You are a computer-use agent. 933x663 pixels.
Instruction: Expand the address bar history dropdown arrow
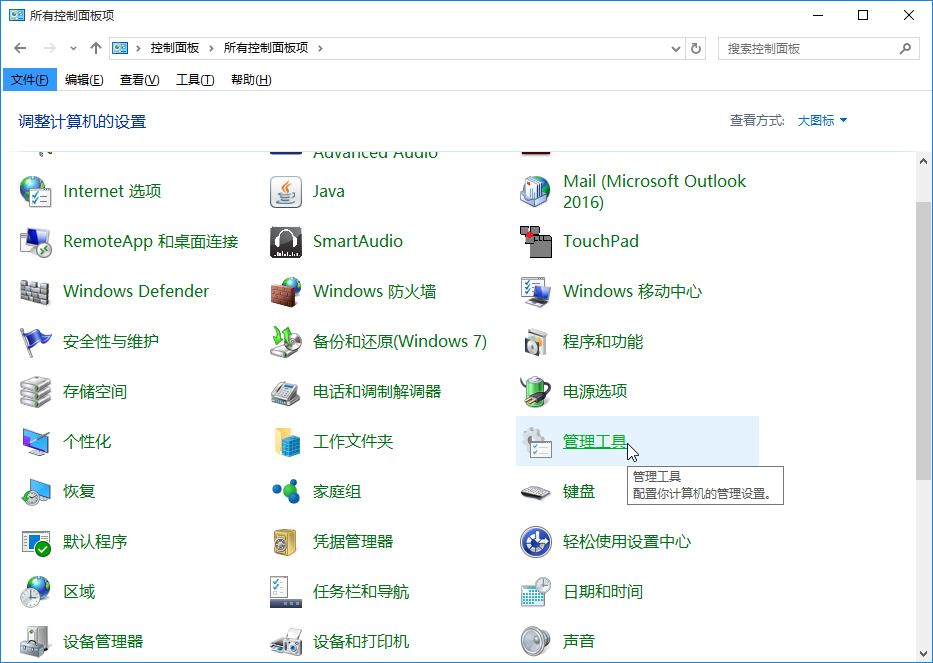pyautogui.click(x=675, y=49)
